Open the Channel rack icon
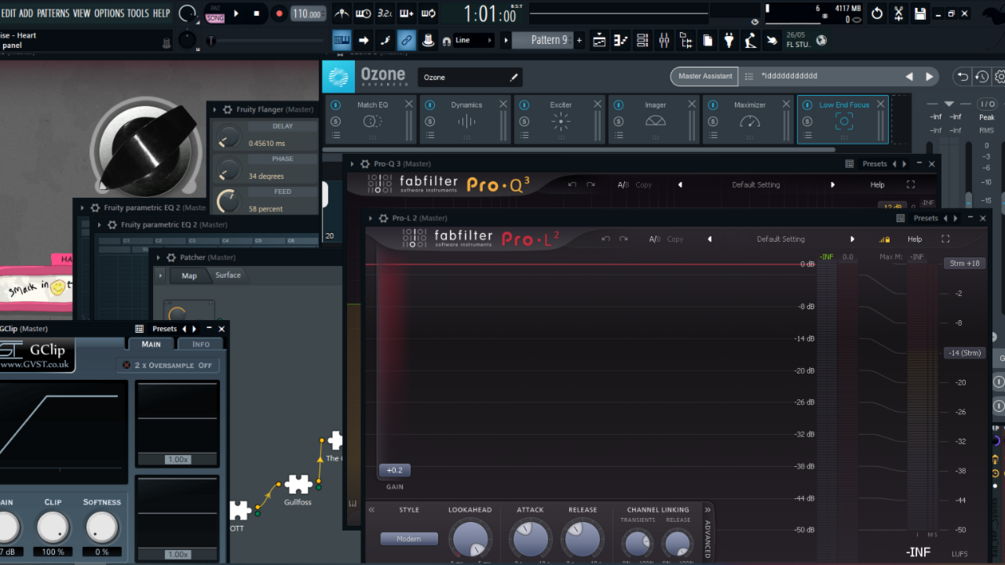The image size is (1005, 565). 642,40
